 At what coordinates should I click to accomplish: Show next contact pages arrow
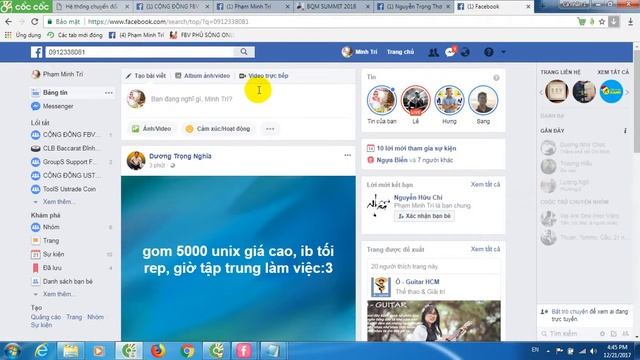pyautogui.click(x=627, y=92)
